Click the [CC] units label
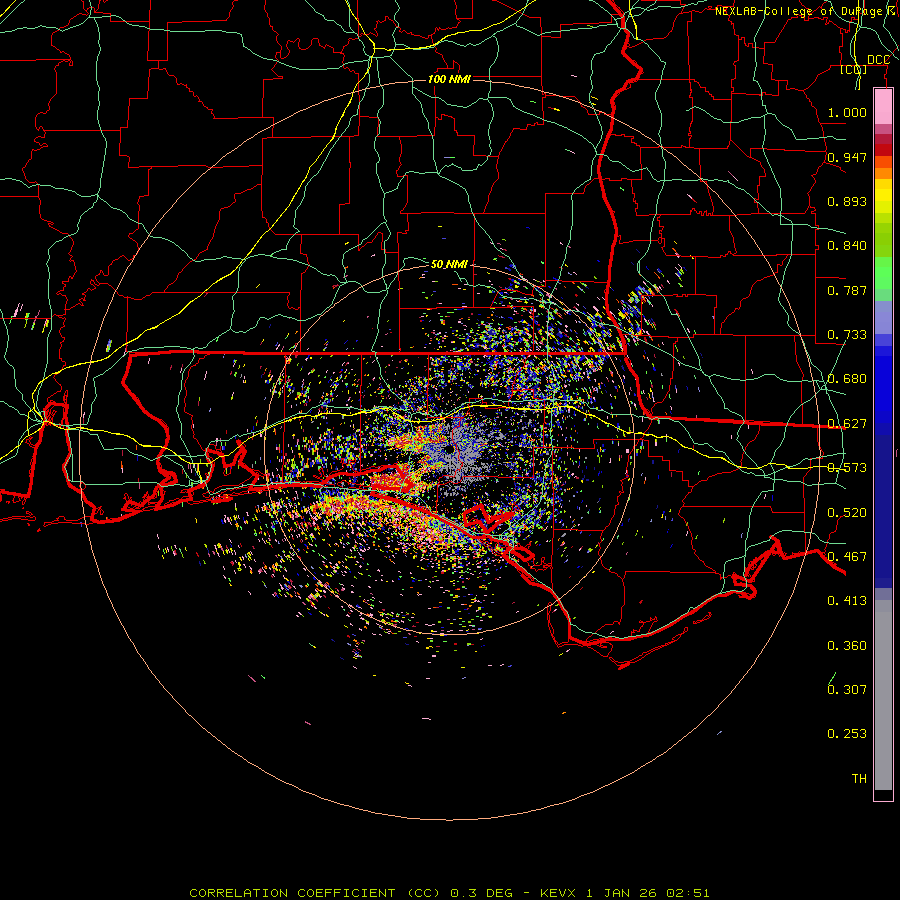 click(x=854, y=69)
